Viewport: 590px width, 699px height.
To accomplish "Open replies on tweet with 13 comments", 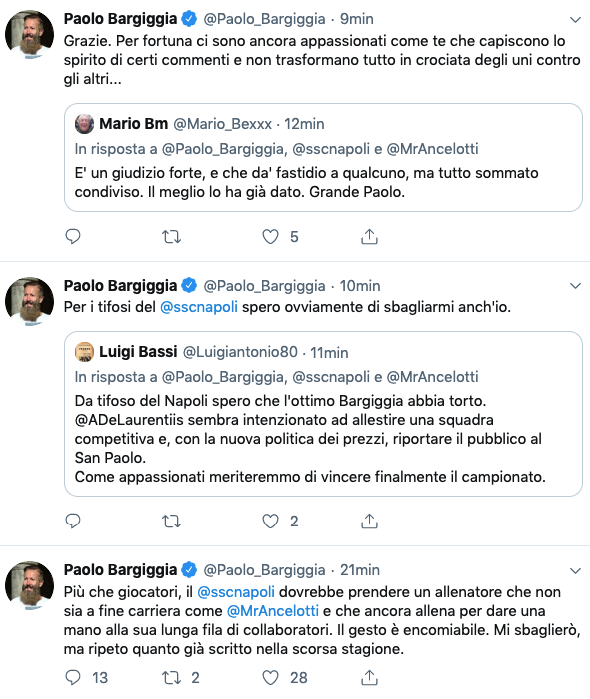I will pos(73,678).
